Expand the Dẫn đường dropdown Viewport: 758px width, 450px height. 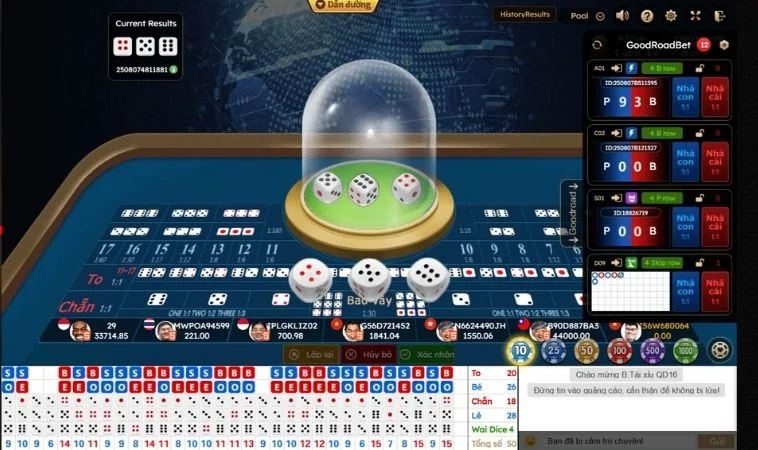coord(344,5)
